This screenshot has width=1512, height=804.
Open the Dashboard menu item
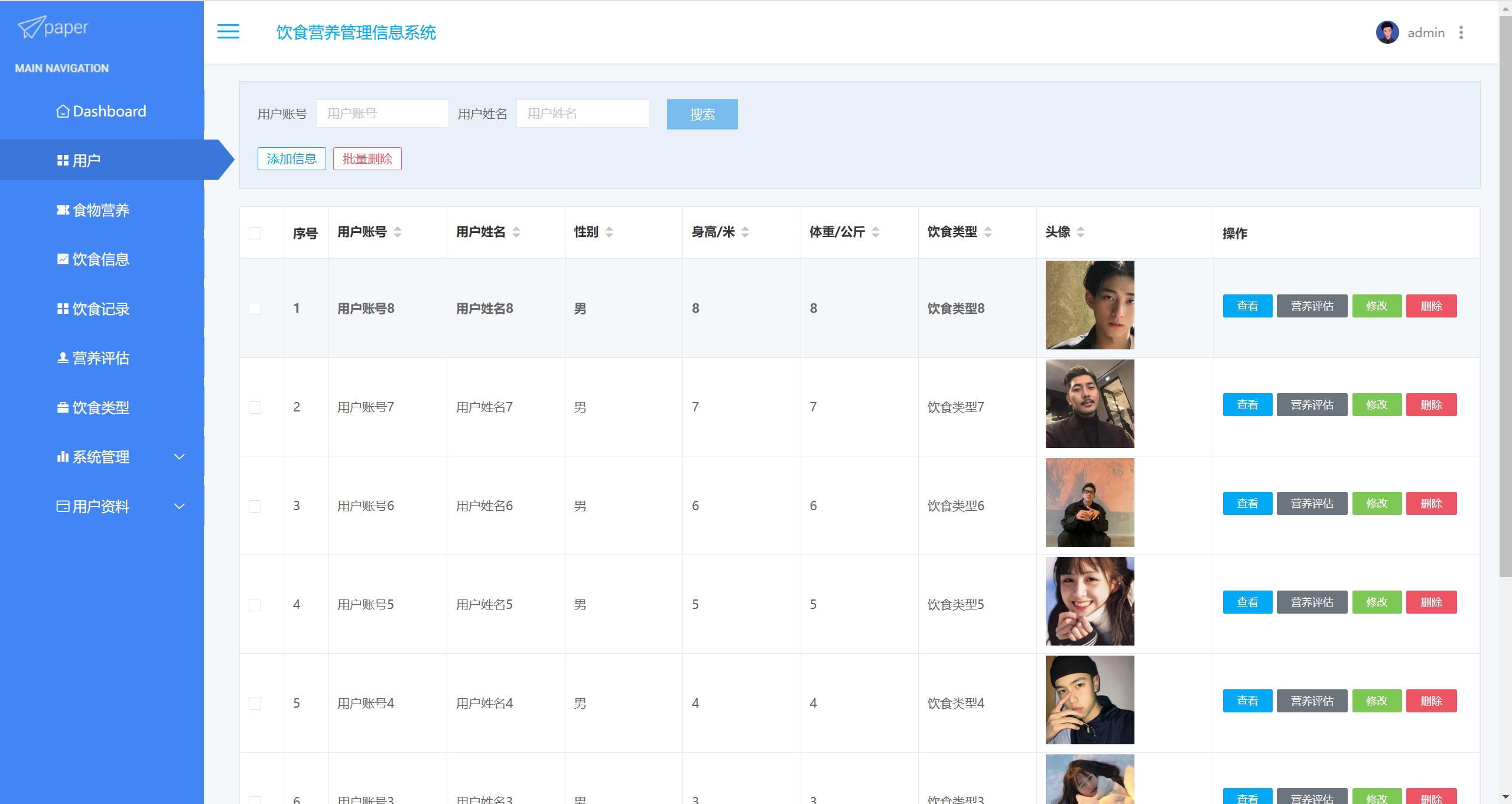pos(102,111)
